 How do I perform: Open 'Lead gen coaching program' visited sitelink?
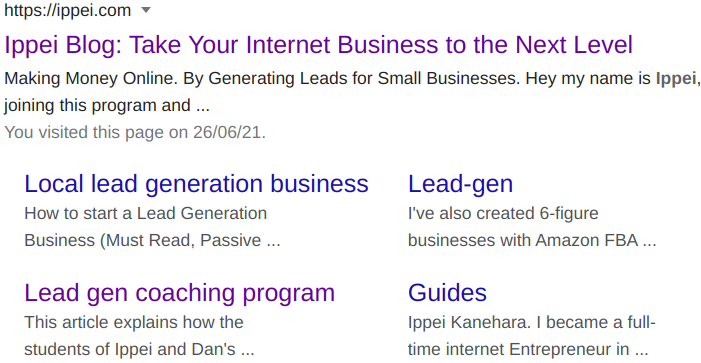click(x=179, y=293)
